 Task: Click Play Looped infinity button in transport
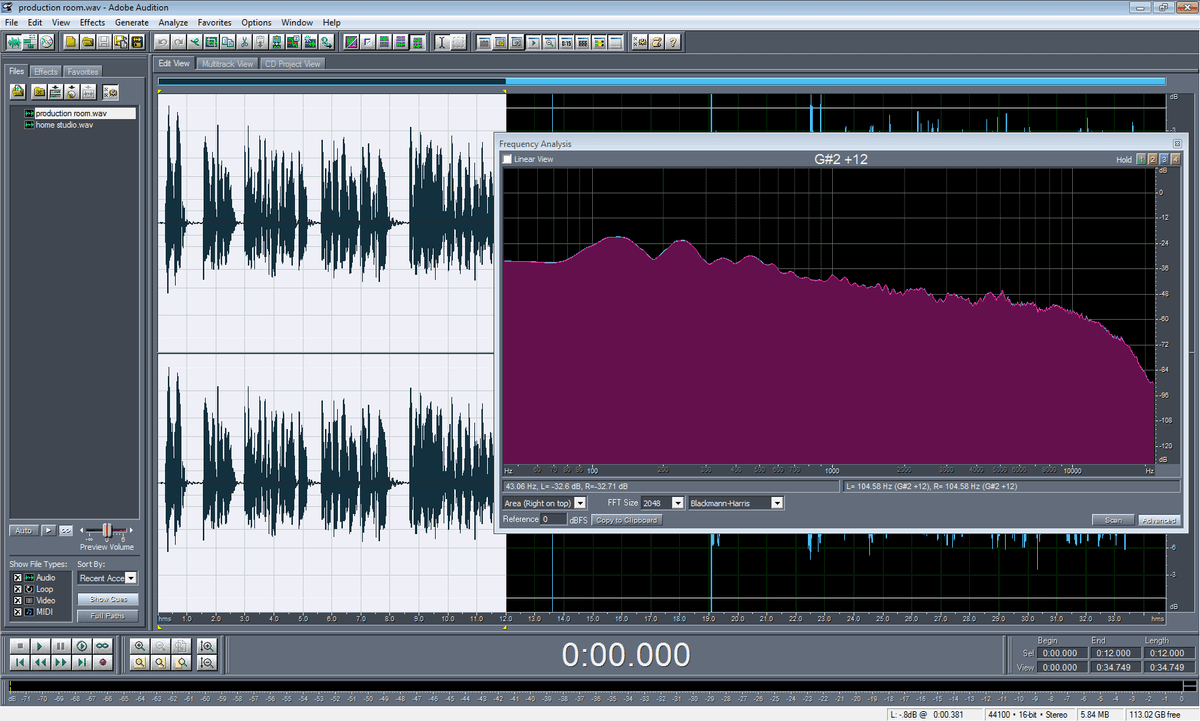(102, 646)
